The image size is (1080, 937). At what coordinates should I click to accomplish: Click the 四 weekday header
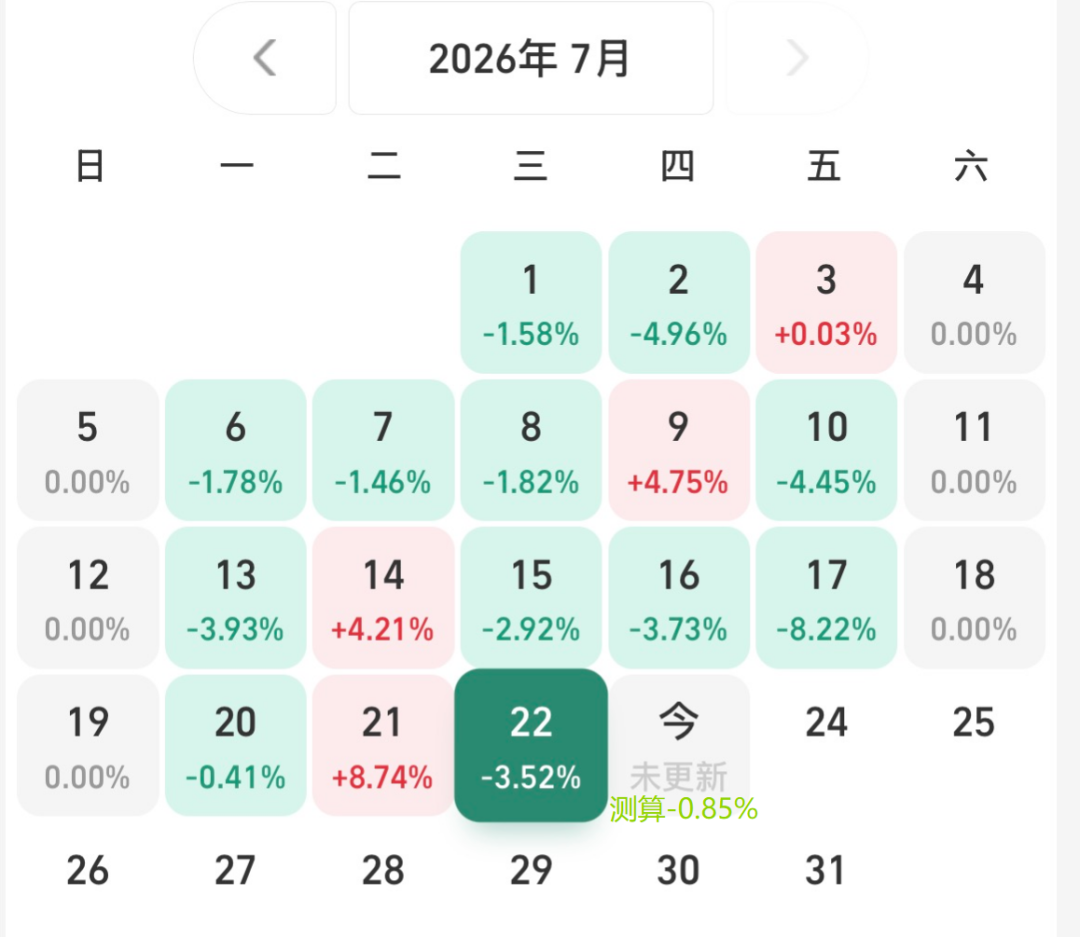678,167
